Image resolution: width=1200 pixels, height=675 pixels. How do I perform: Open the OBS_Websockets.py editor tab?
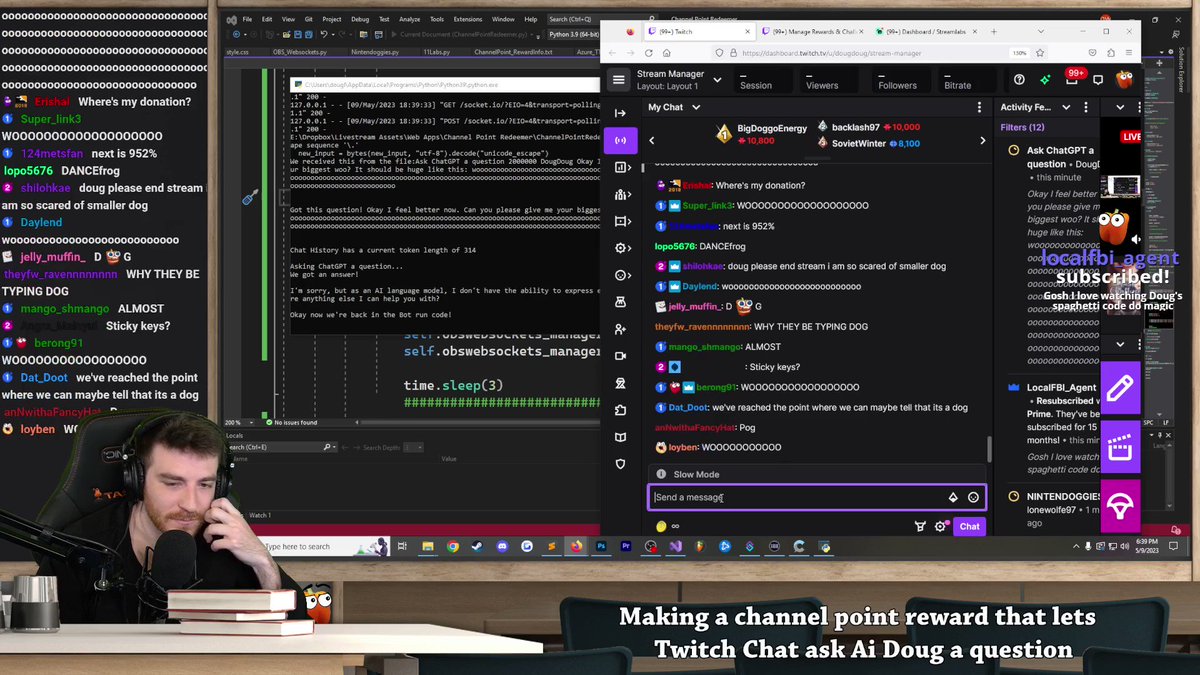[x=298, y=51]
